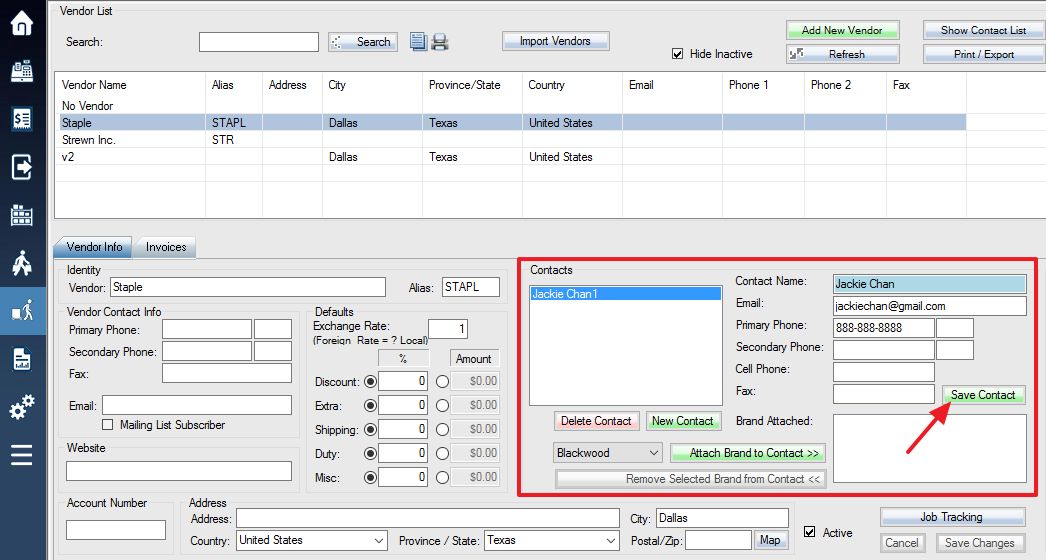Select Duty amount radio button
1046x560 pixels.
coord(442,454)
